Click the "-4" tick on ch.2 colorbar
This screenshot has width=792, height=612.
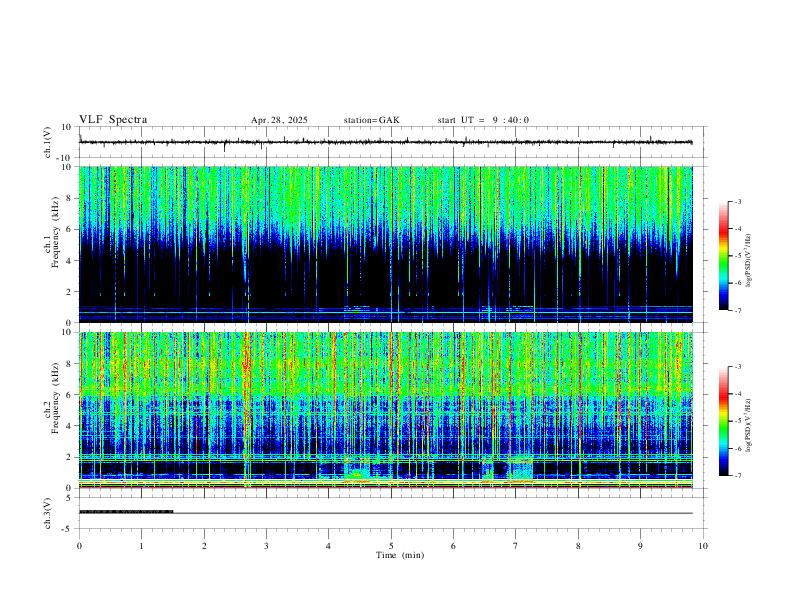click(x=737, y=394)
